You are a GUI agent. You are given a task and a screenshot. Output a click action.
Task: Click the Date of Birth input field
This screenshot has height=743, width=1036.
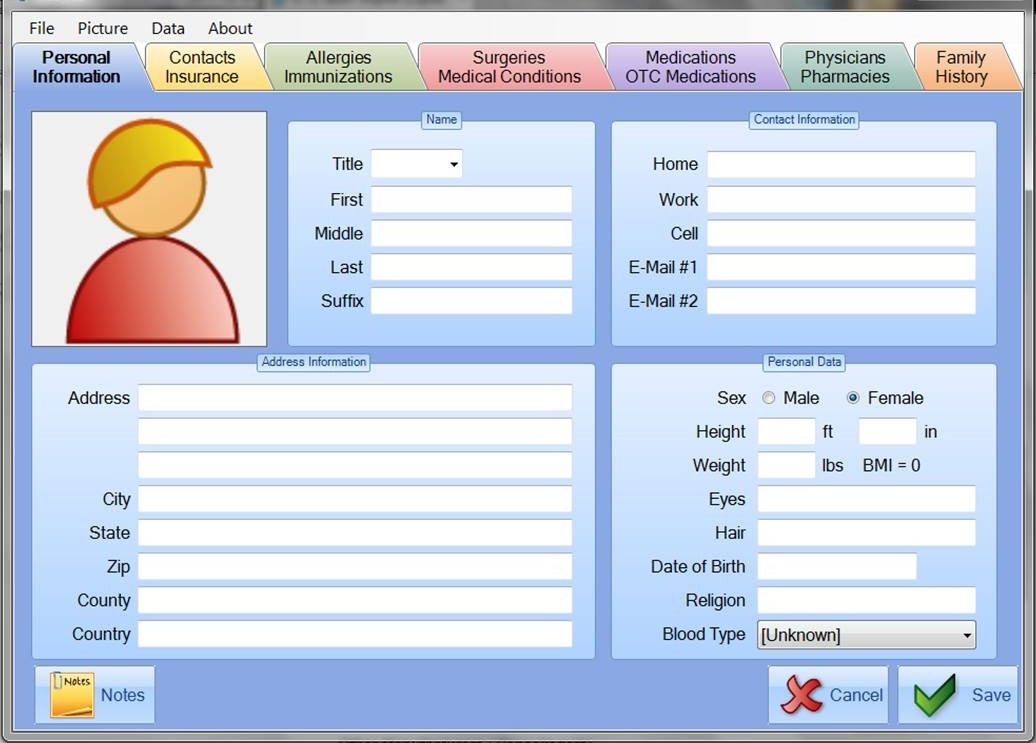(x=837, y=566)
